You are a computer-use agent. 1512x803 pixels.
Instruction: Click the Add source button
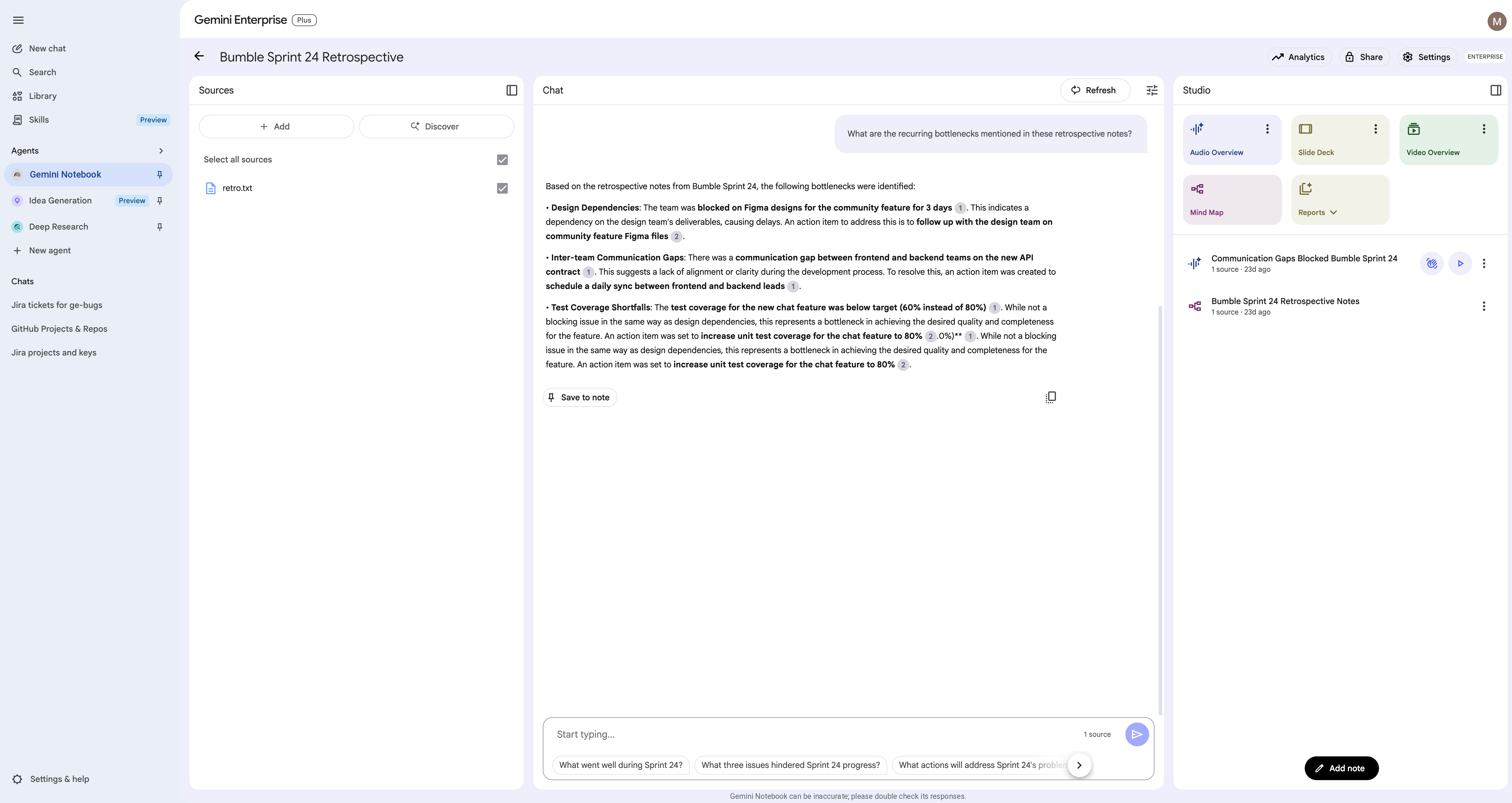[x=276, y=126]
